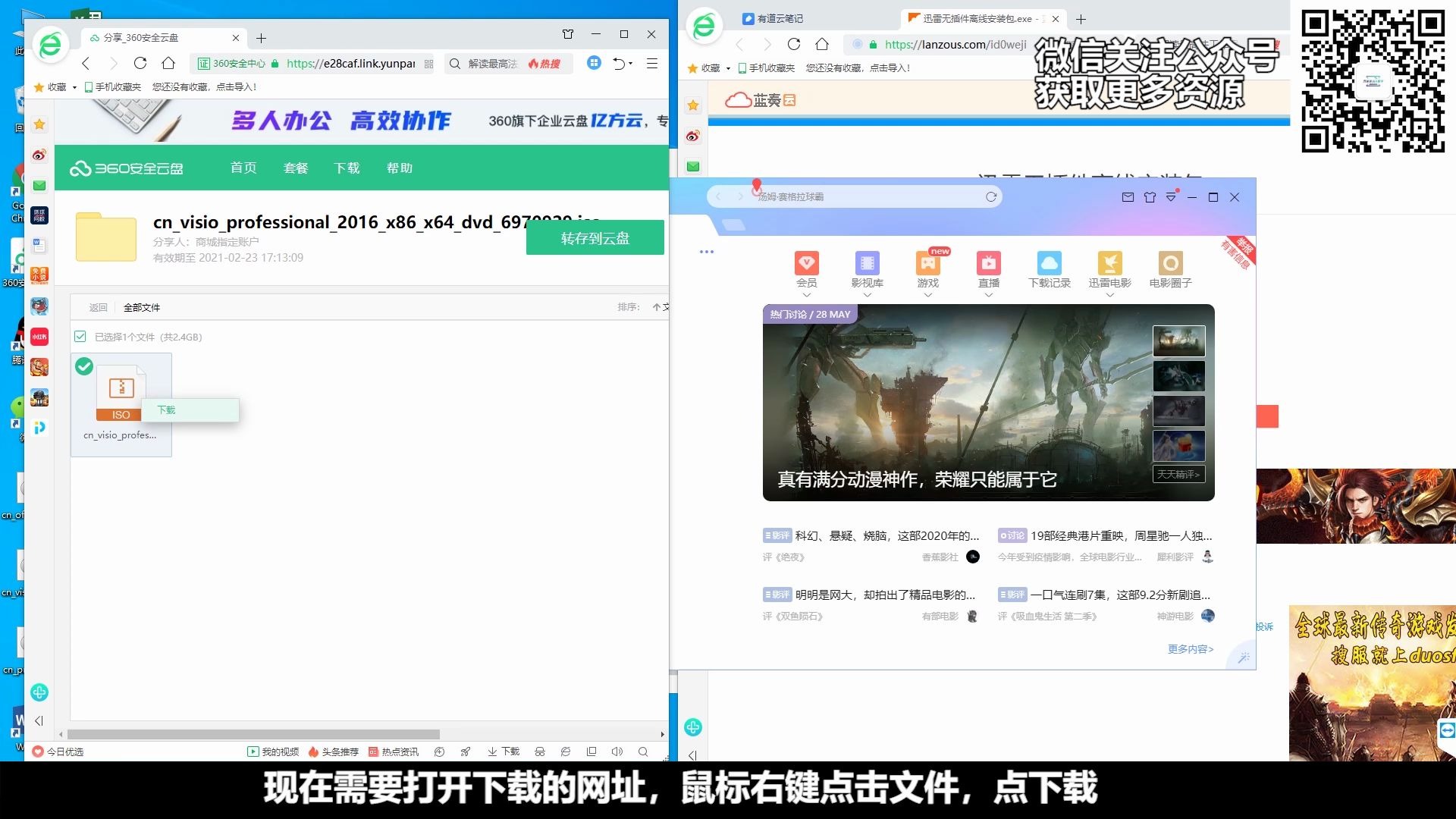Open the 下载 manager in the status bar
Image resolution: width=1456 pixels, height=819 pixels.
click(504, 752)
